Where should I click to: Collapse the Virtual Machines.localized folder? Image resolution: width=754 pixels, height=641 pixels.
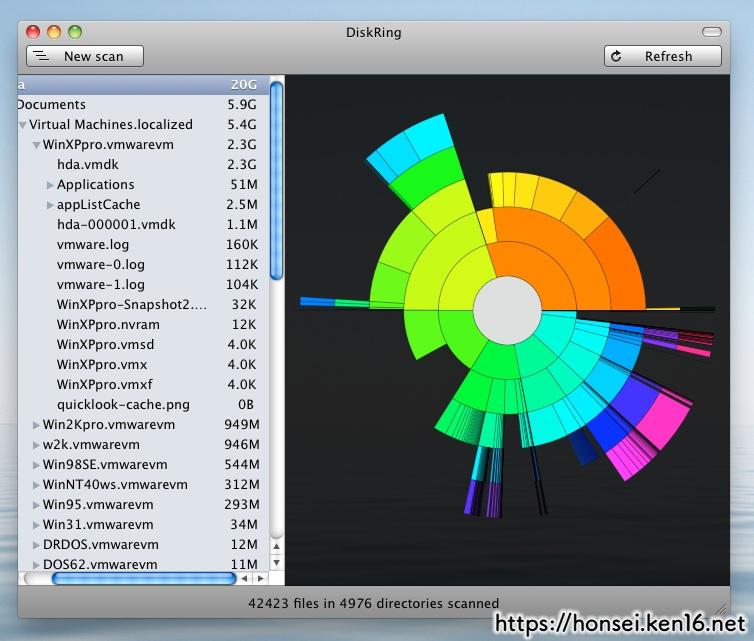(23, 125)
